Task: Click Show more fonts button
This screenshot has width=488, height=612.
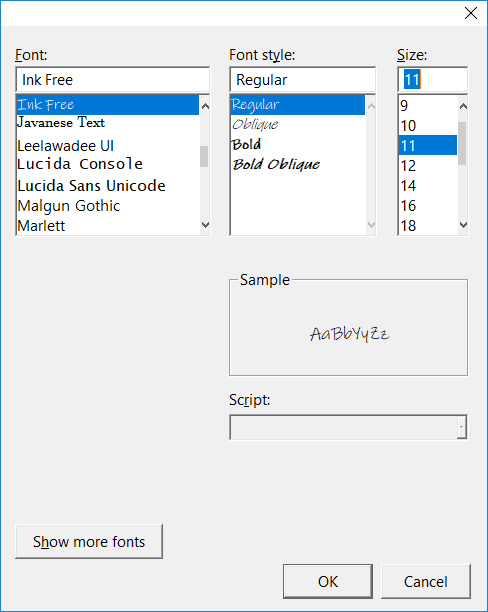Action: tap(89, 541)
